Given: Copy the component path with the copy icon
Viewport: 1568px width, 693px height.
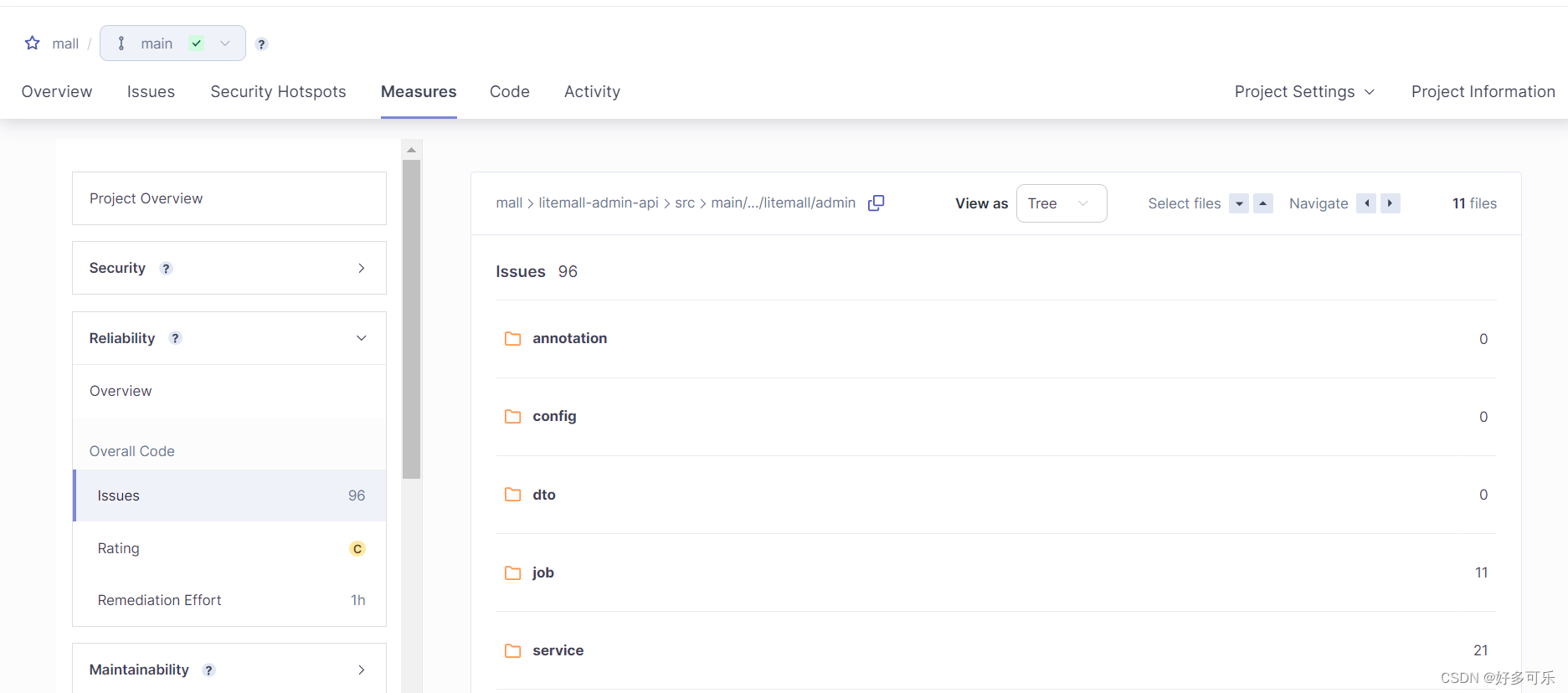Looking at the screenshot, I should tap(877, 203).
